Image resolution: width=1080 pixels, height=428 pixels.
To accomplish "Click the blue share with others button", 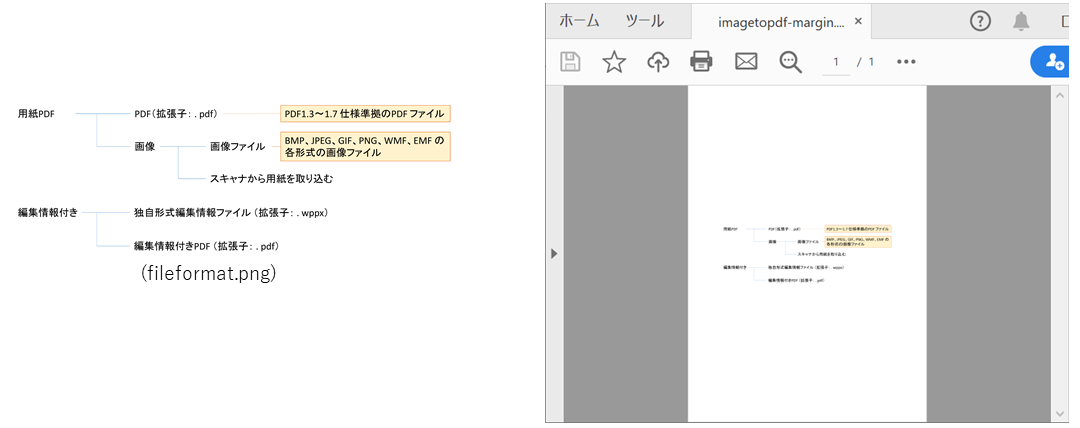I will [1054, 62].
